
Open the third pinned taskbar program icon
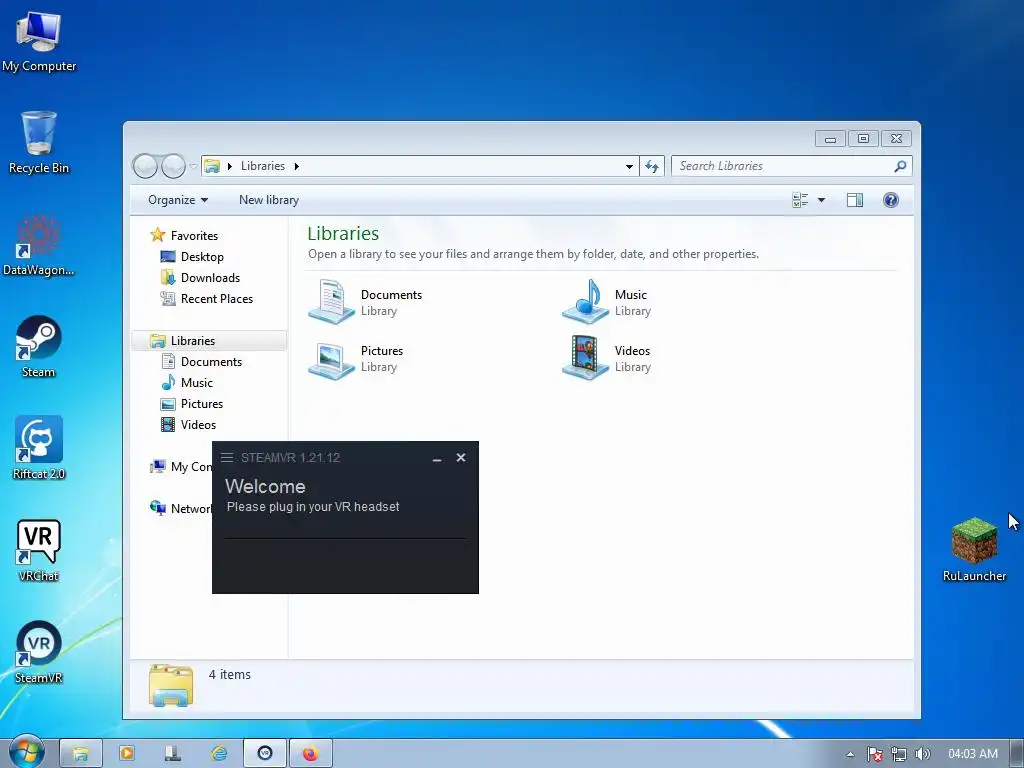point(172,754)
